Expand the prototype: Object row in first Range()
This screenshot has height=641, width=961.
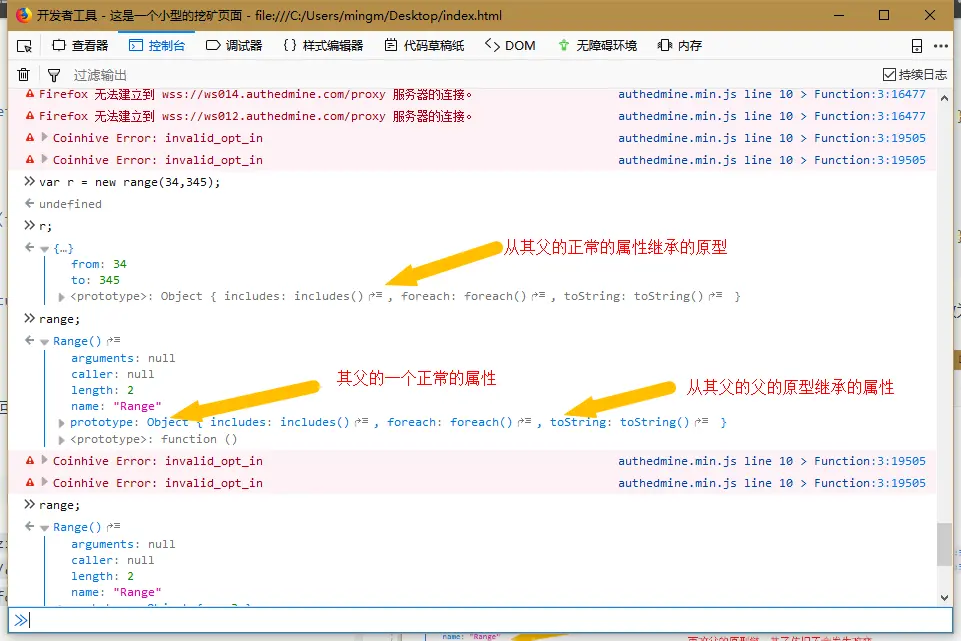[61, 423]
